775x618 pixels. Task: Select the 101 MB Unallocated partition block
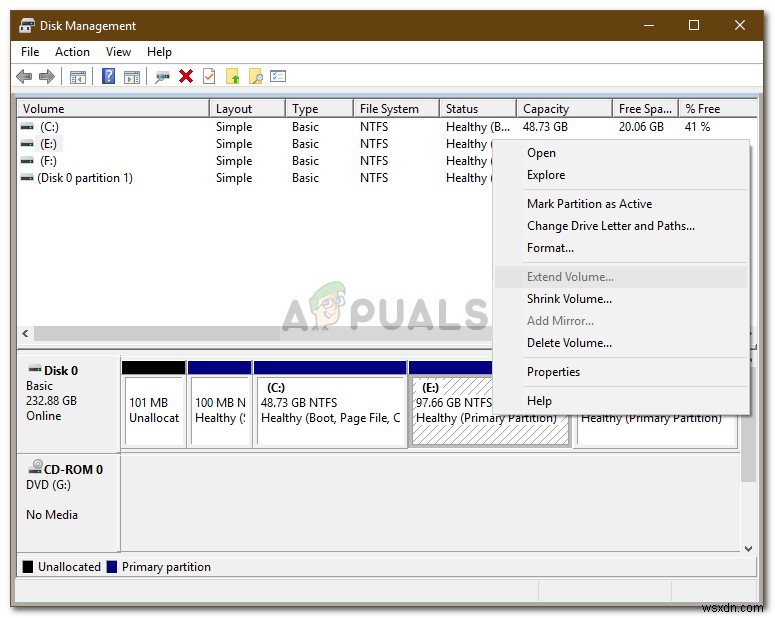[x=154, y=404]
